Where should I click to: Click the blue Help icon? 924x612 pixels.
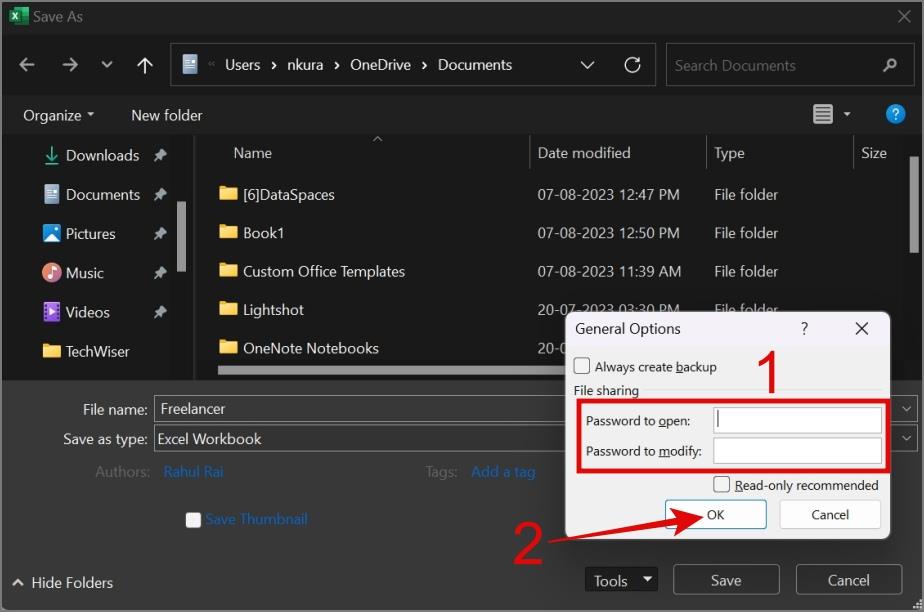[895, 114]
